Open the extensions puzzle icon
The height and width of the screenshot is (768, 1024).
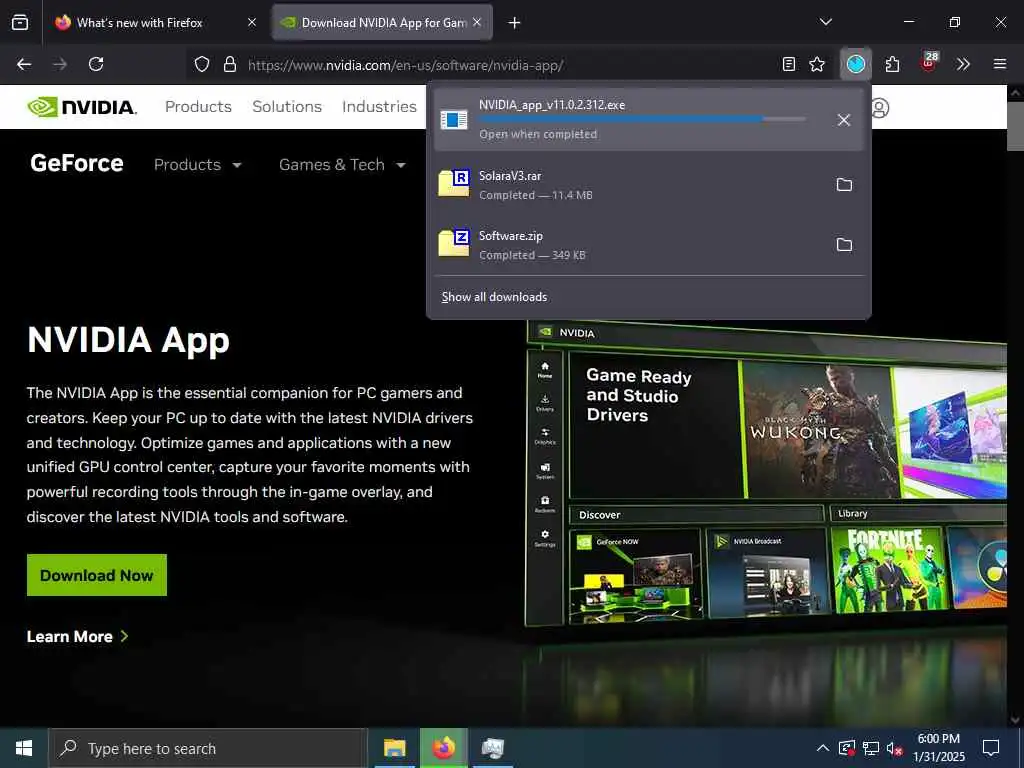tap(892, 64)
